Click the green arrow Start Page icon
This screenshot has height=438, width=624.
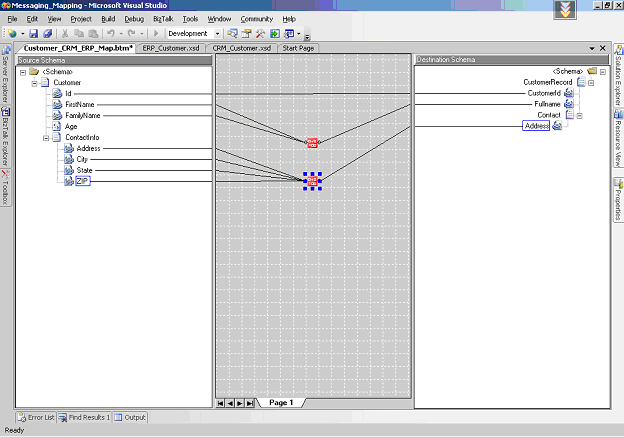click(275, 34)
